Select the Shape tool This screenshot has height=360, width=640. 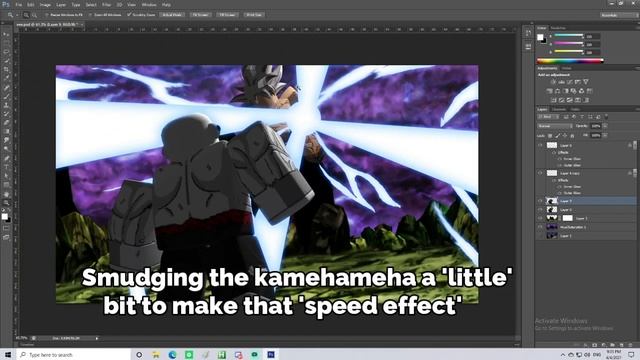coord(7,184)
